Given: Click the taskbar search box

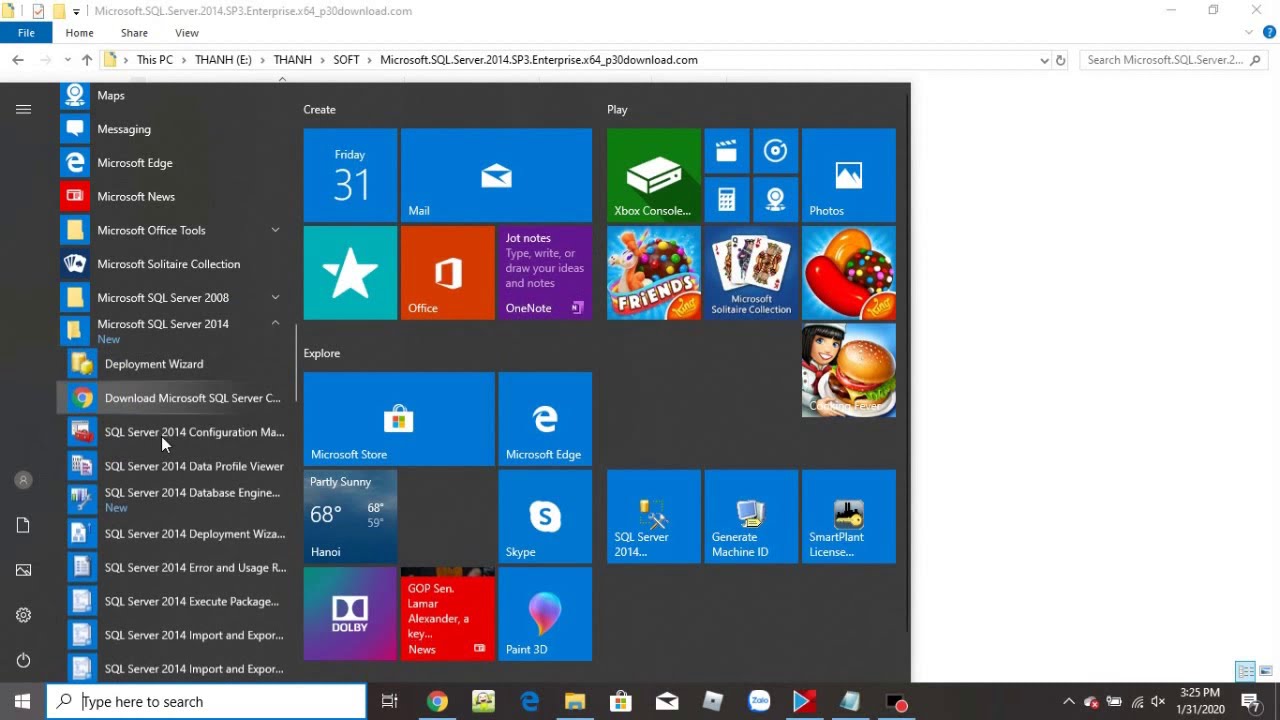Looking at the screenshot, I should pos(207,702).
